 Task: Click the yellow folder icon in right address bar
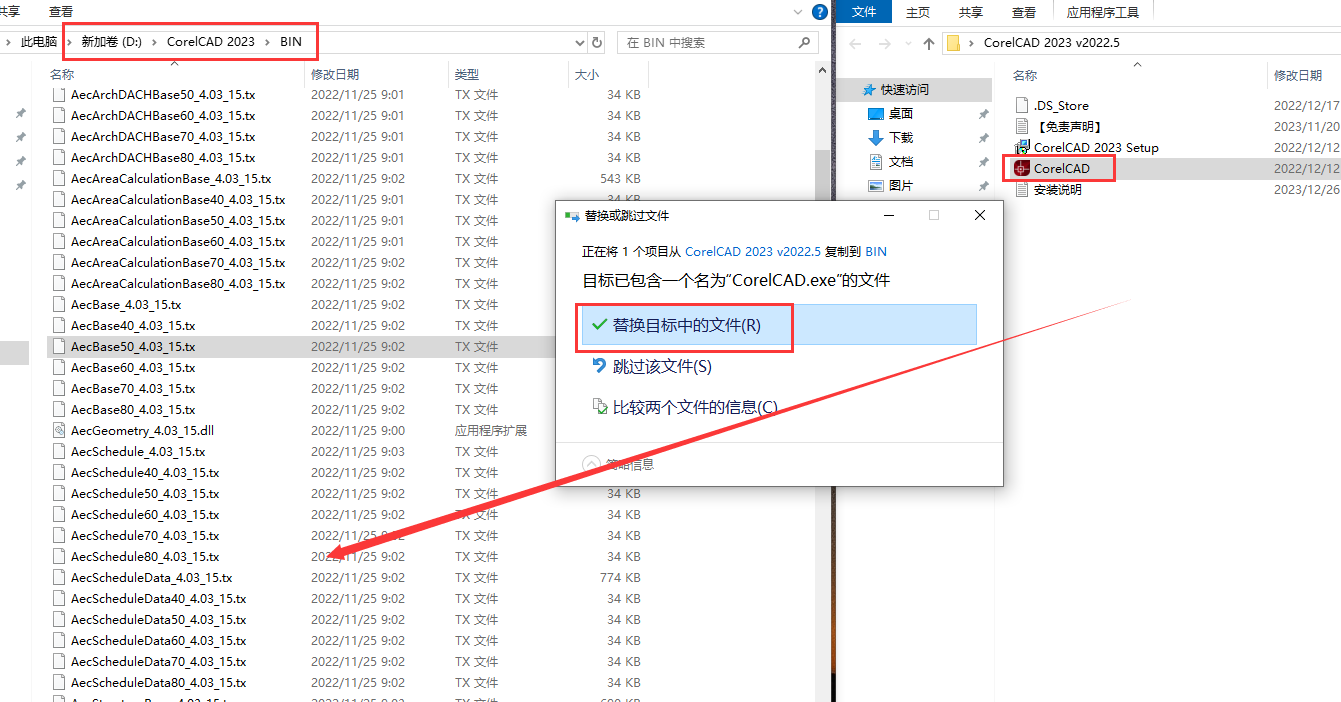point(953,43)
